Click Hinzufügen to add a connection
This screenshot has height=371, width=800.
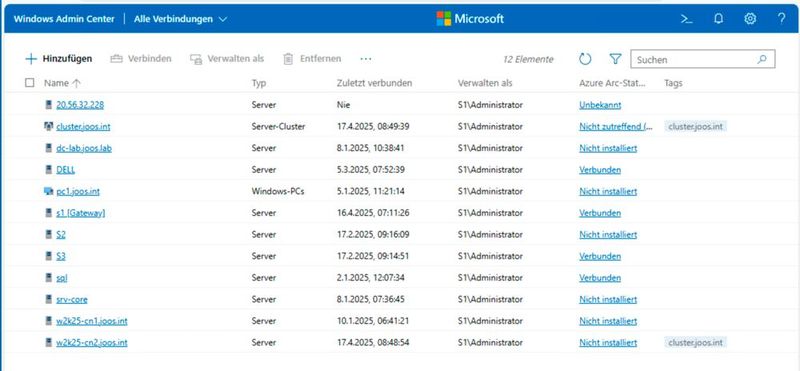pos(59,59)
